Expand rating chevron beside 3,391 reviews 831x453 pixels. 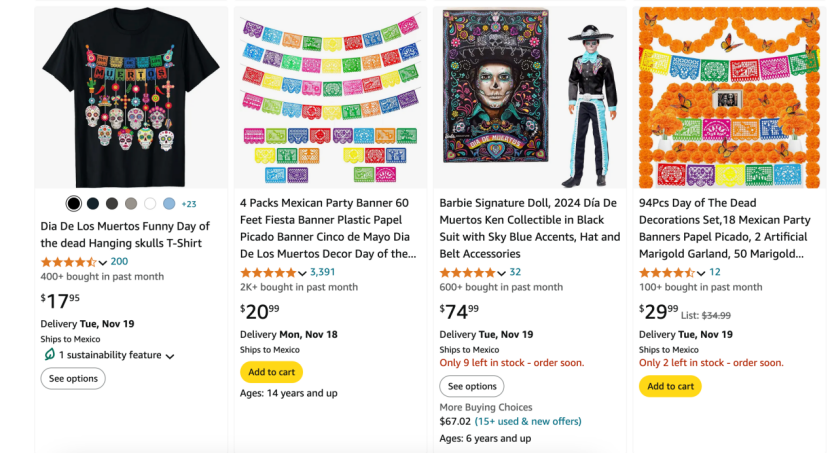click(302, 273)
